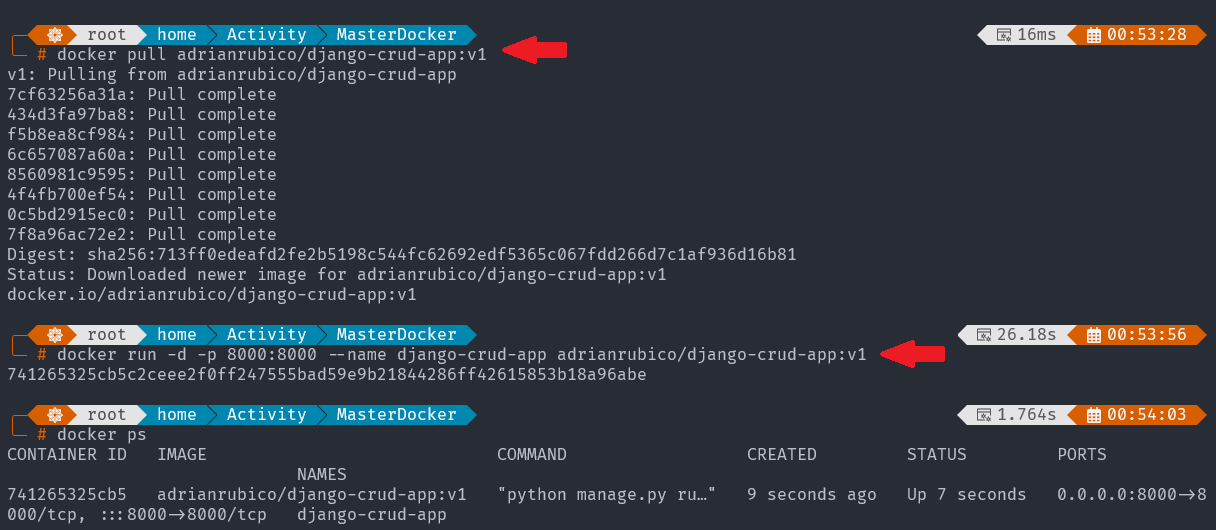Click the Kali dragon icon in first prompt
The height and width of the screenshot is (530, 1216).
(x=56, y=35)
